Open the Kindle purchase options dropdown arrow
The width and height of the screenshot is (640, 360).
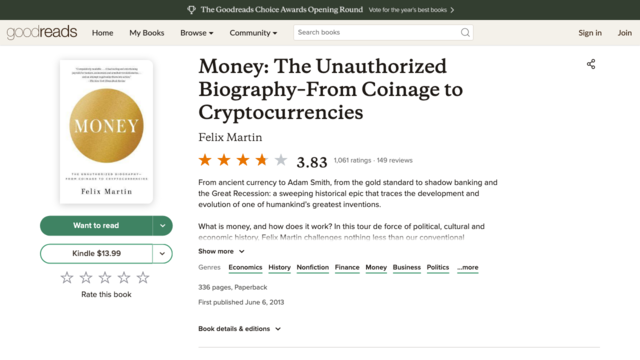click(162, 253)
